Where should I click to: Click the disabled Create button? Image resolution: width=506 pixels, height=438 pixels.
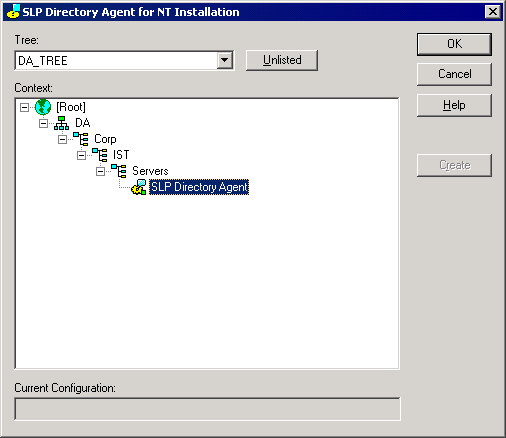[454, 165]
